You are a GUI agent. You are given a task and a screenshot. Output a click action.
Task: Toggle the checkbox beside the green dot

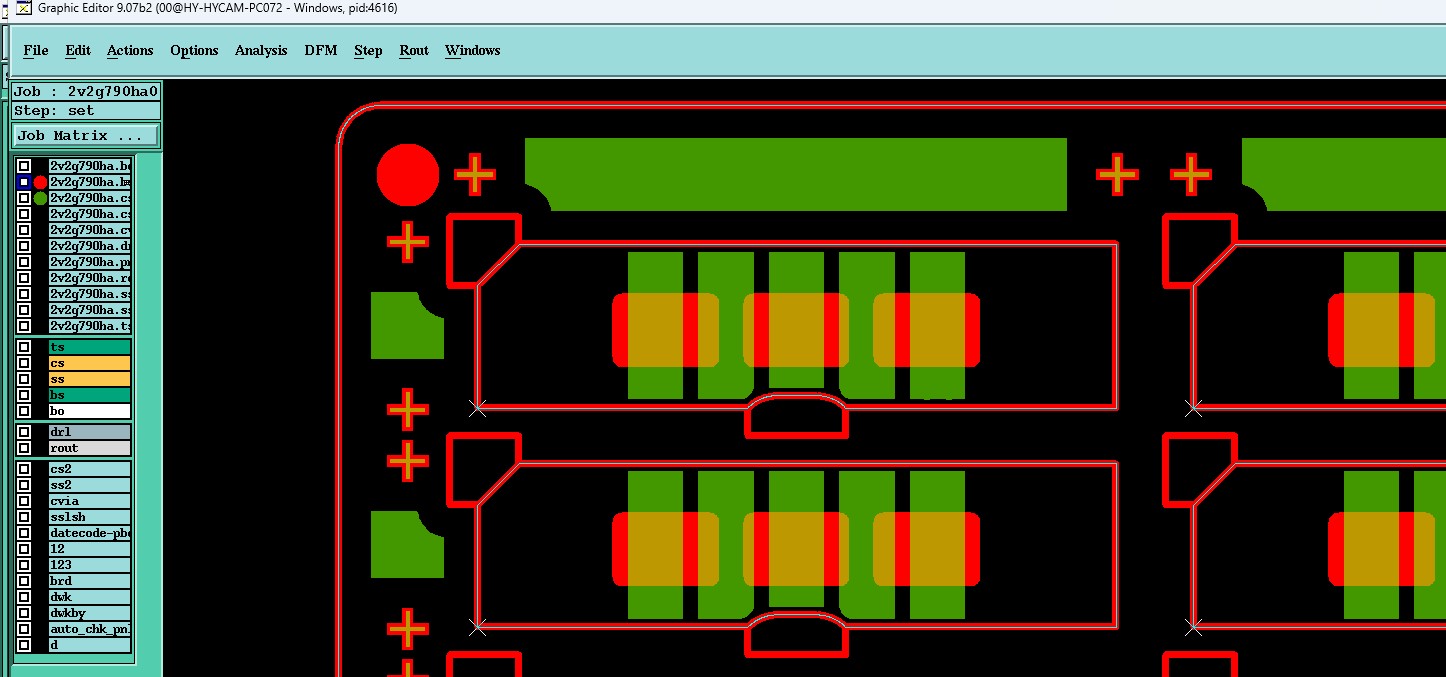[24, 198]
